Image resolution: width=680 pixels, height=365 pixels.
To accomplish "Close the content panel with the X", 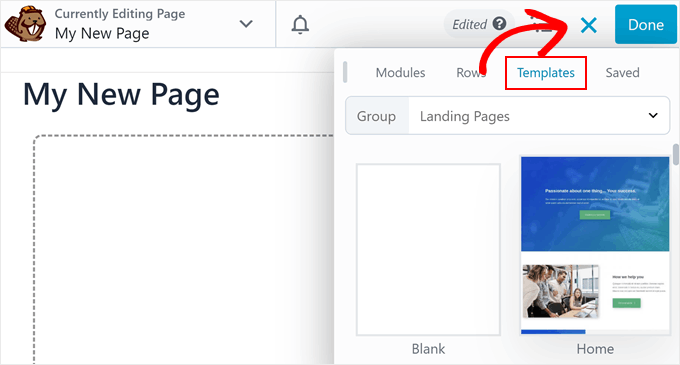I will click(x=588, y=25).
